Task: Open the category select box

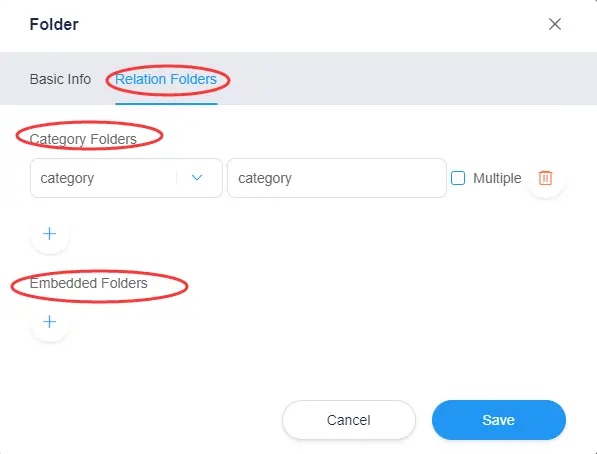Action: (126, 178)
